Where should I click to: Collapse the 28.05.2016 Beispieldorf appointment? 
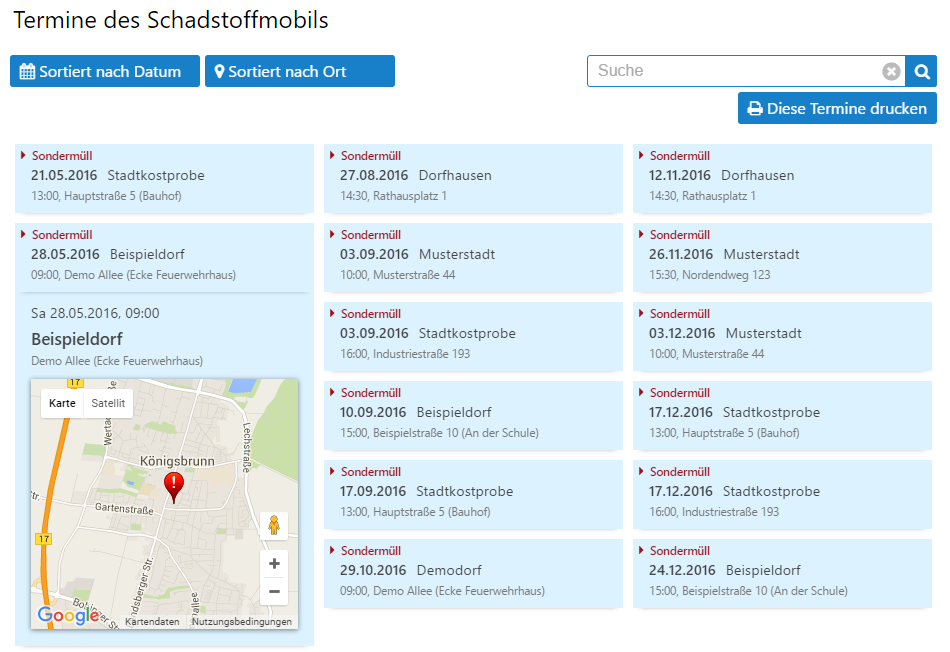[x=164, y=258]
